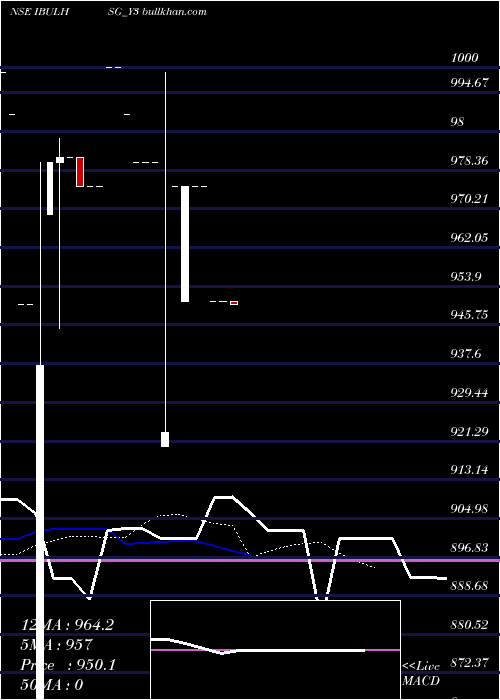This screenshot has width=500, height=700.
Task: Click the 970.21 price level label
Action: point(469,199)
